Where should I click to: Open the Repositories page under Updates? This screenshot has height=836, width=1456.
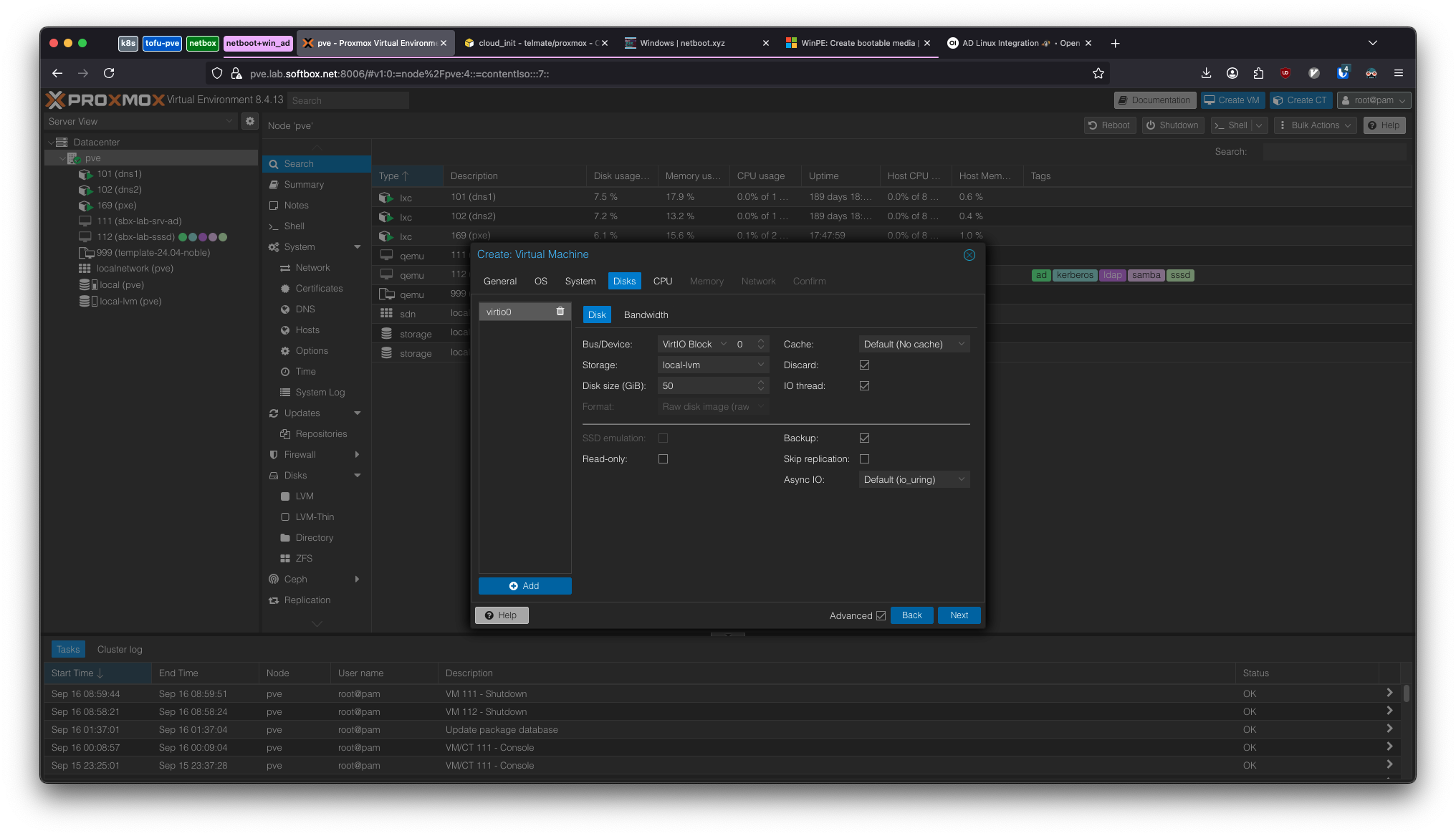320,433
